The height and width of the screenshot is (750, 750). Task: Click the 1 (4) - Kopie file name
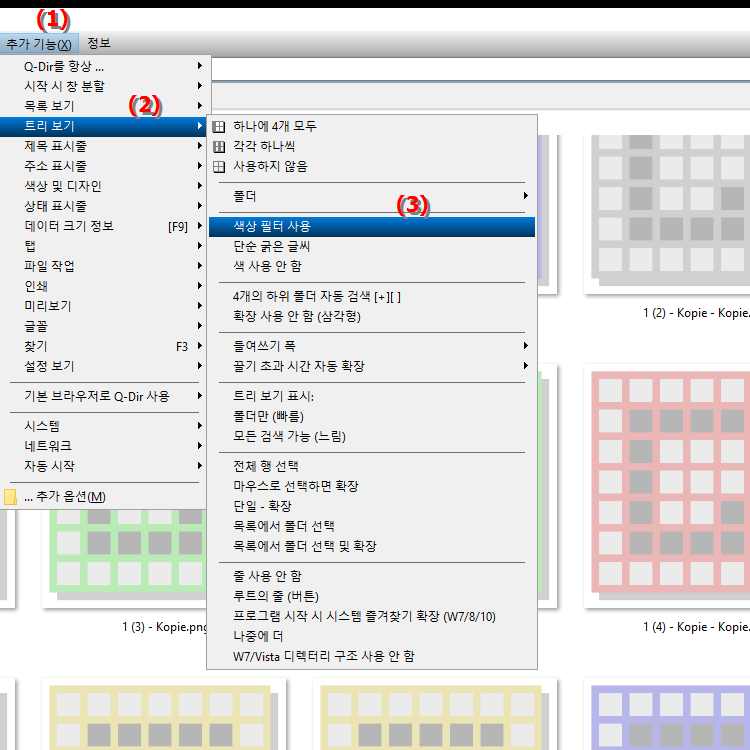coord(696,627)
